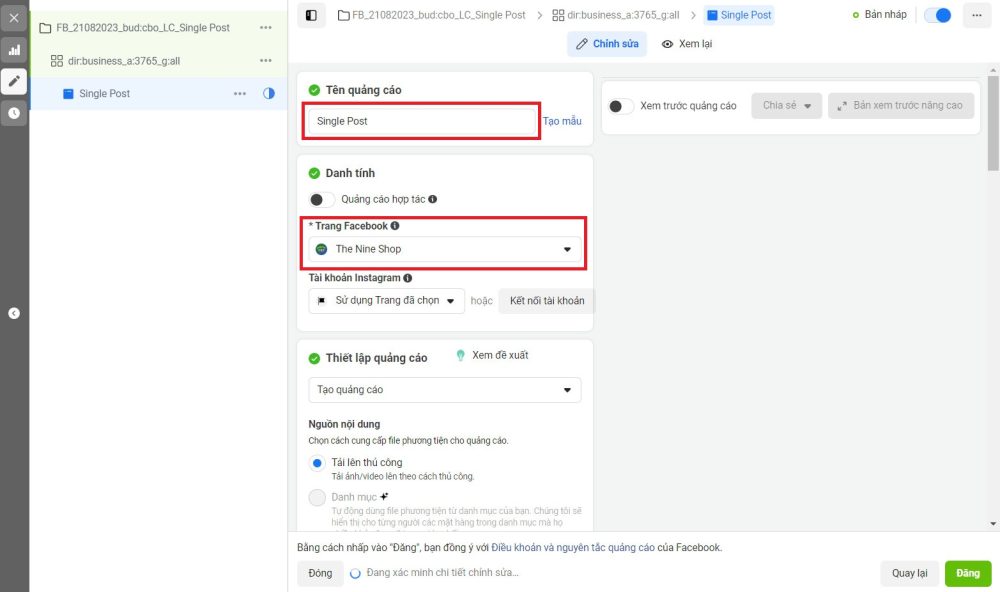Switch to Xem lại tab
This screenshot has height=592, width=1000.
tap(687, 44)
